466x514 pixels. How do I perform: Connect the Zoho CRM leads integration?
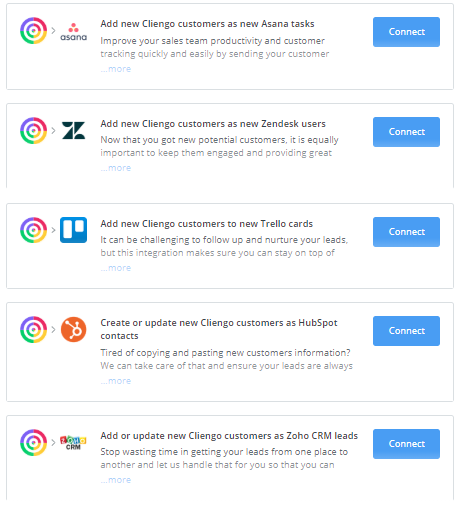point(406,444)
